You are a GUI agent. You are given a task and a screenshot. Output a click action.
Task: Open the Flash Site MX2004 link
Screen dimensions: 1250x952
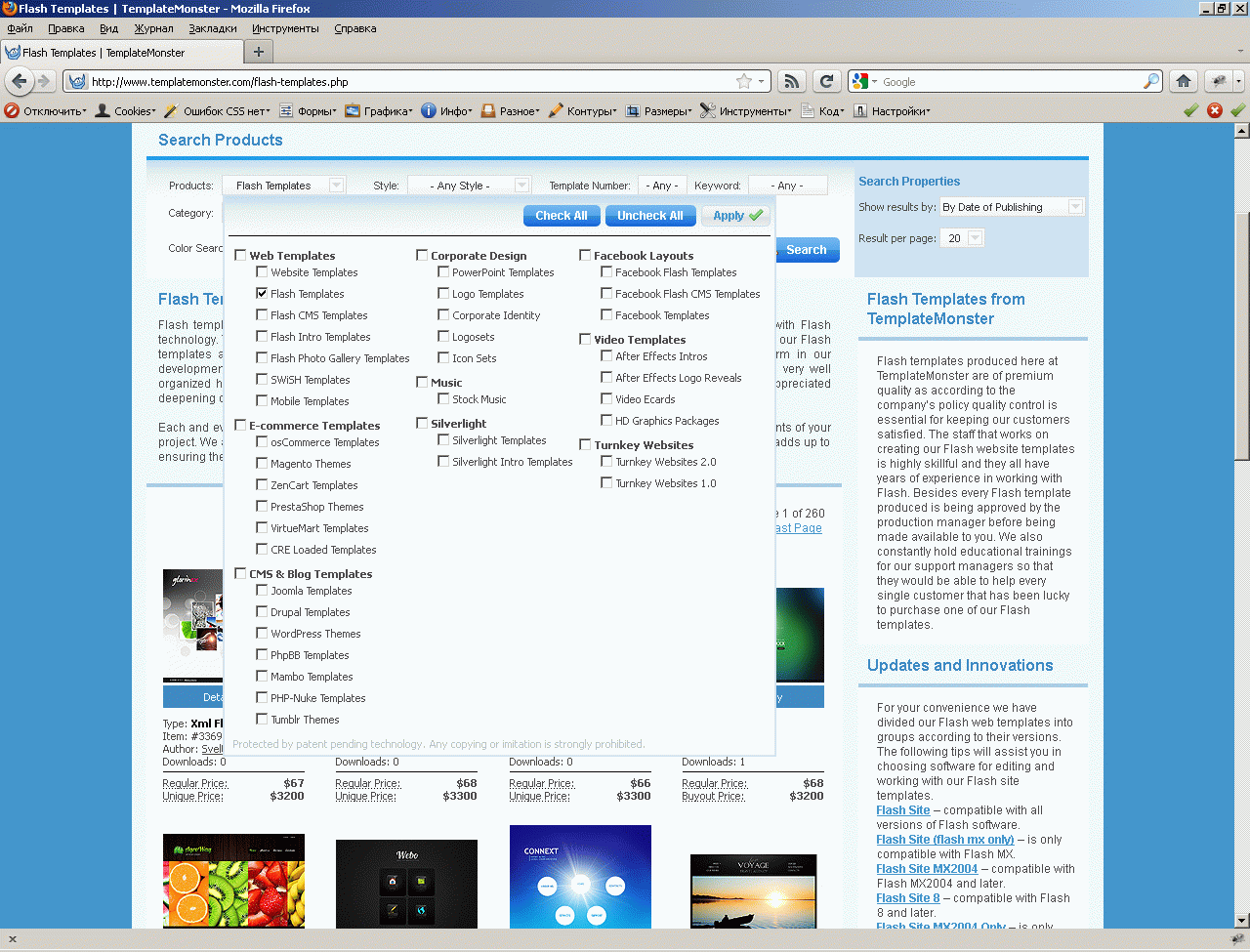click(x=927, y=868)
